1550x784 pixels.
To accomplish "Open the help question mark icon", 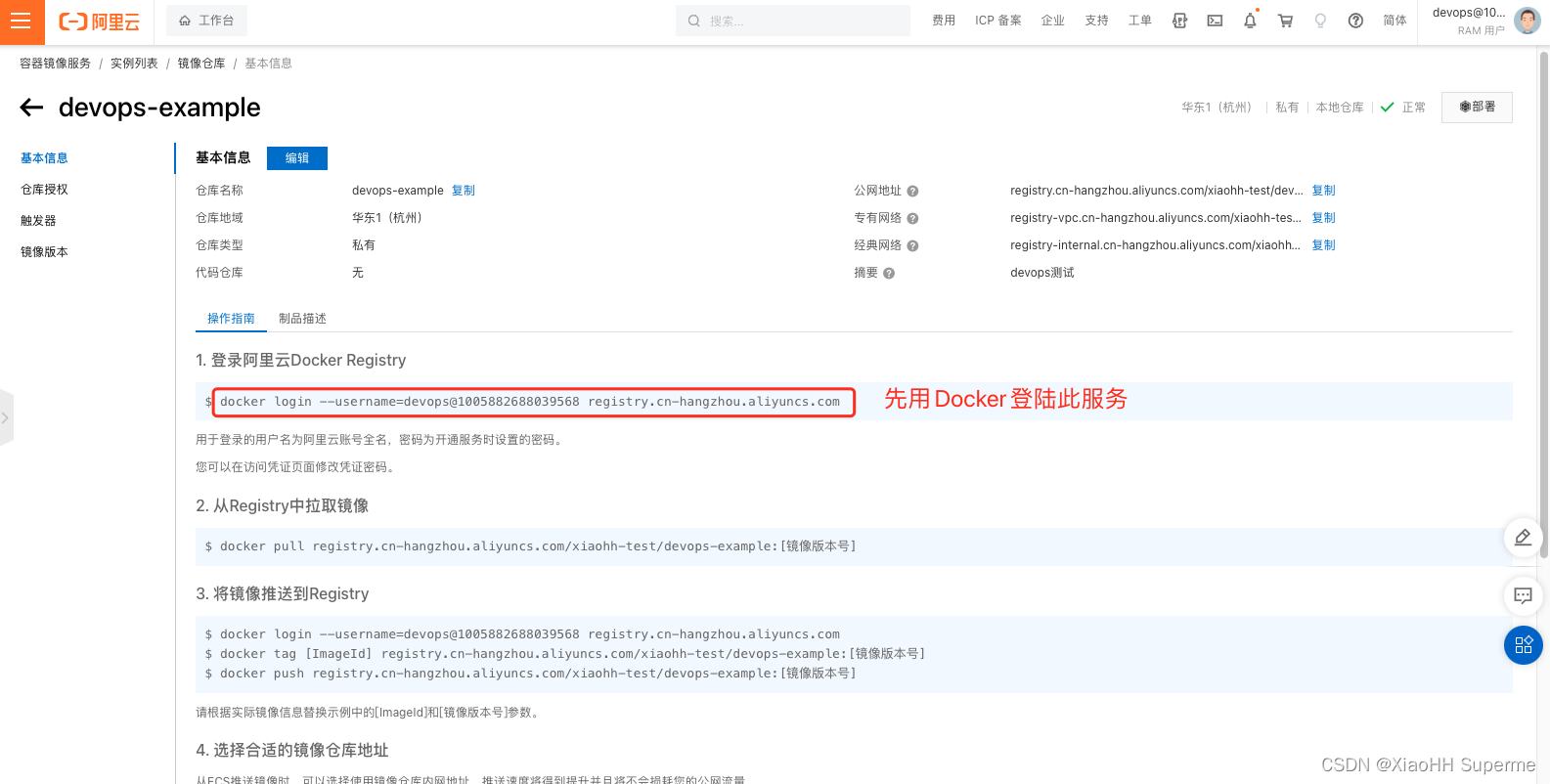I will click(1355, 21).
